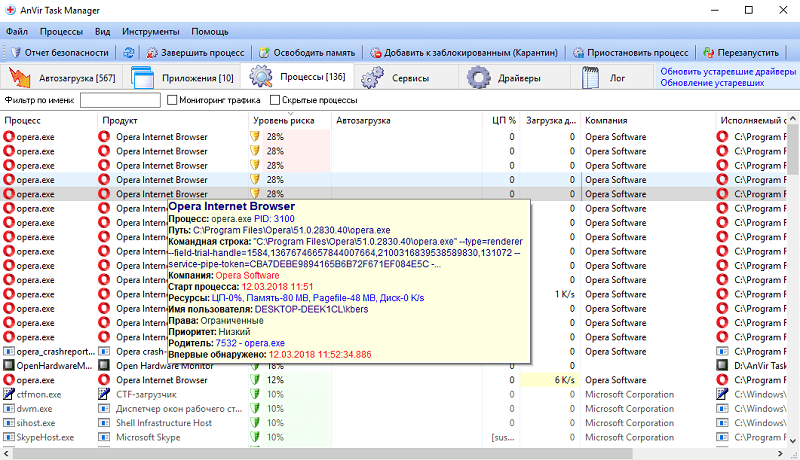Select the dwm.exe process name
This screenshot has width=800, height=460.
[x=34, y=408]
